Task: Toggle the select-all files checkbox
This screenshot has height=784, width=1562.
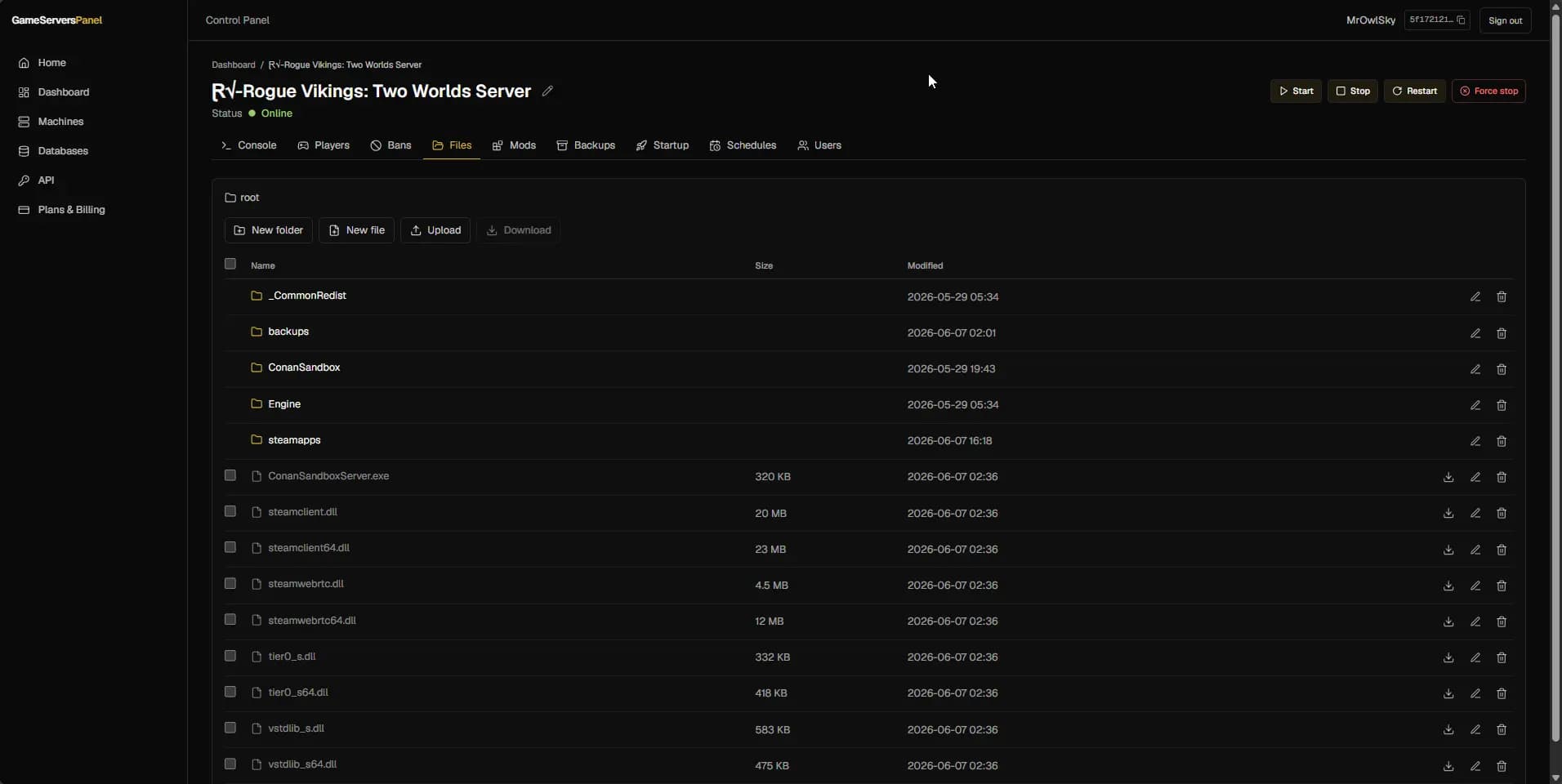Action: (x=230, y=264)
